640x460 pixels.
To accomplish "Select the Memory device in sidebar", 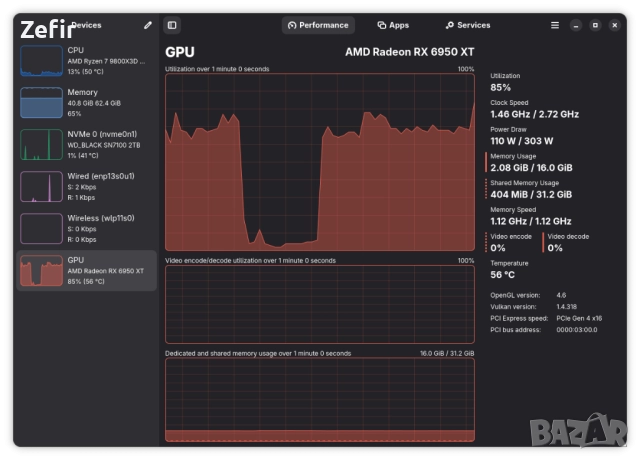I will (x=86, y=102).
